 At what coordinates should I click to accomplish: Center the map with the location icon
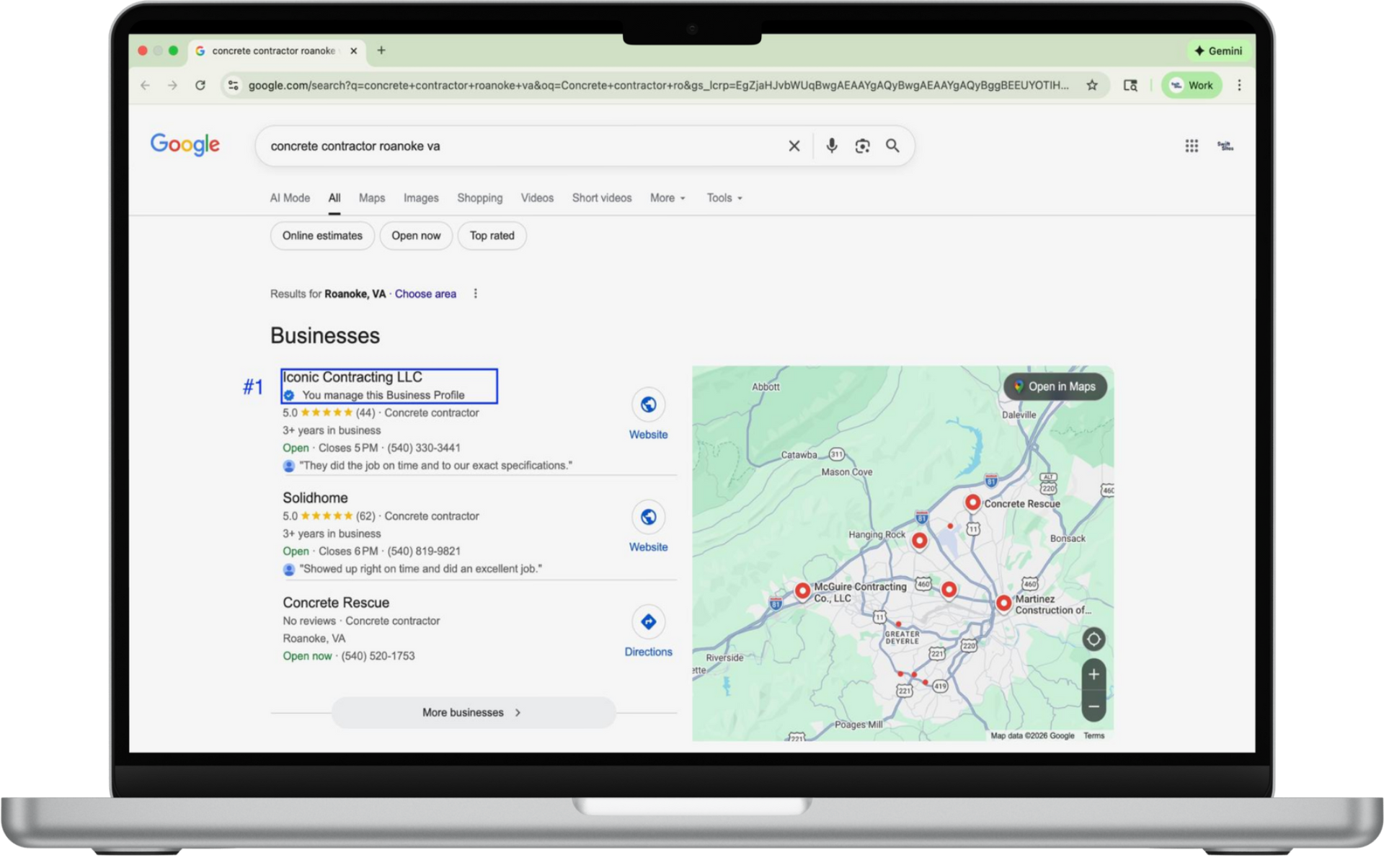pos(1093,639)
